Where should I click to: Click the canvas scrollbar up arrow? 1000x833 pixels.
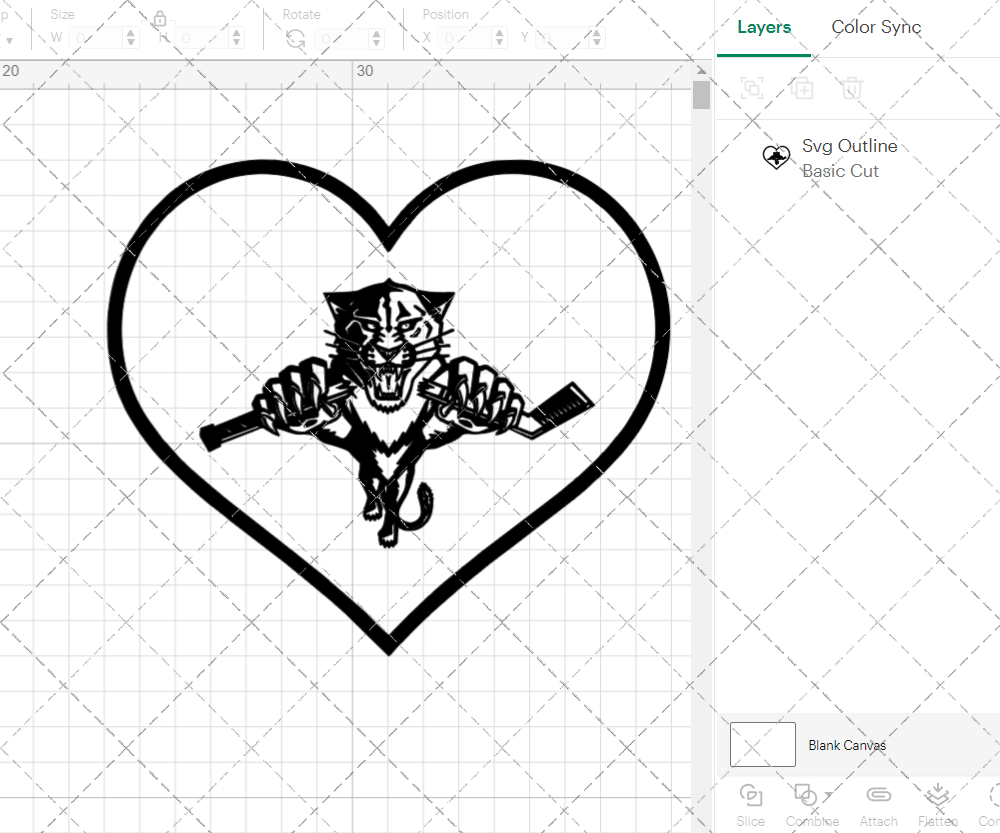(x=701, y=70)
